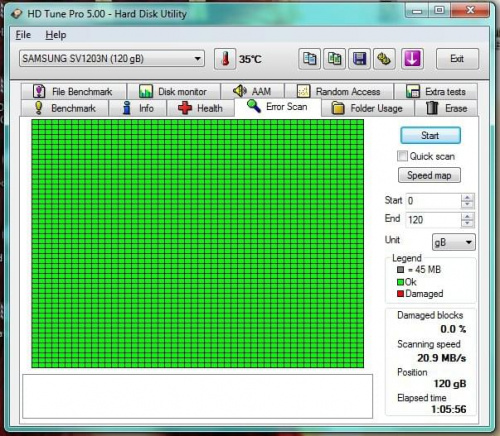
Task: Click the thermometer temperature icon
Action: (225, 59)
